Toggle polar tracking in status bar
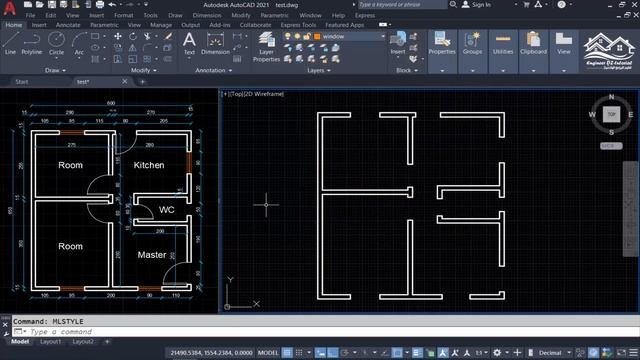The height and width of the screenshot is (360, 640). [345, 353]
